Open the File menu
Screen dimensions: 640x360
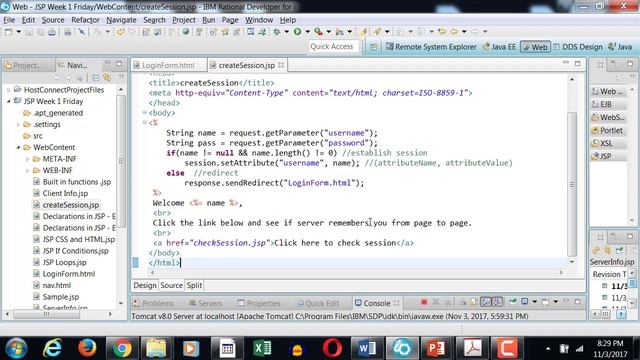[9, 20]
